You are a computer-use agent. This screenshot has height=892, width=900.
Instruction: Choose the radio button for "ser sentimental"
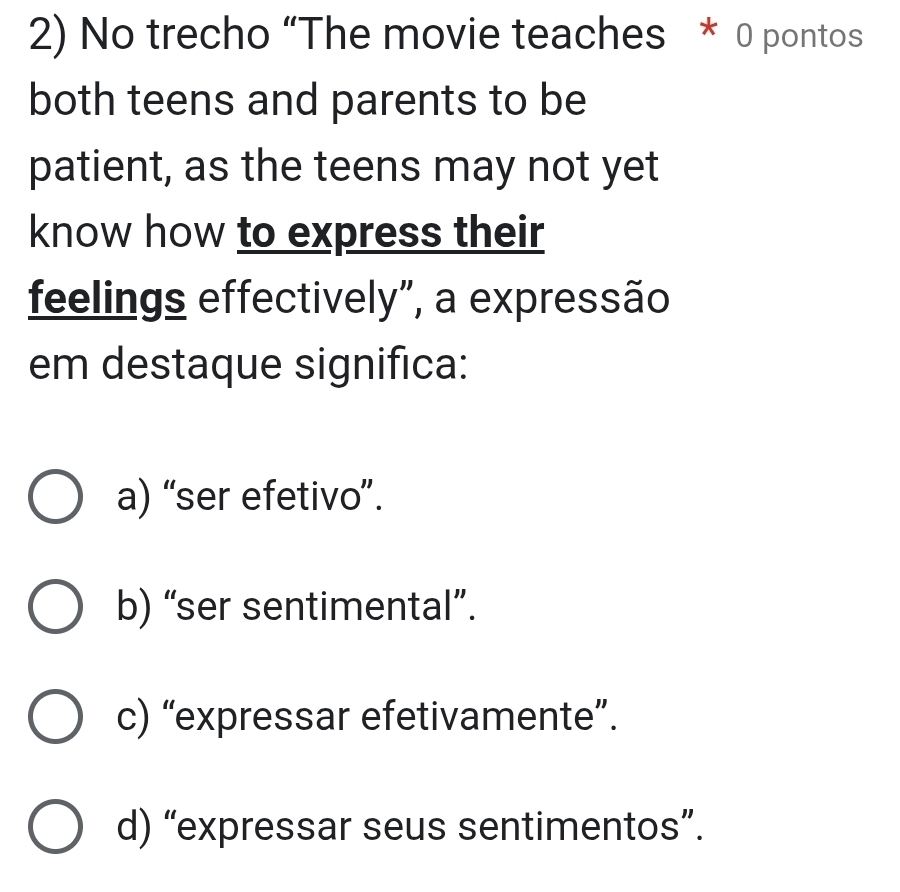click(x=55, y=607)
